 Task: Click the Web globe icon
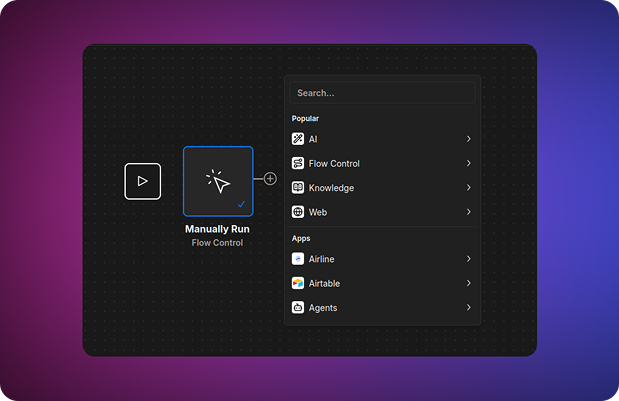[x=298, y=212]
